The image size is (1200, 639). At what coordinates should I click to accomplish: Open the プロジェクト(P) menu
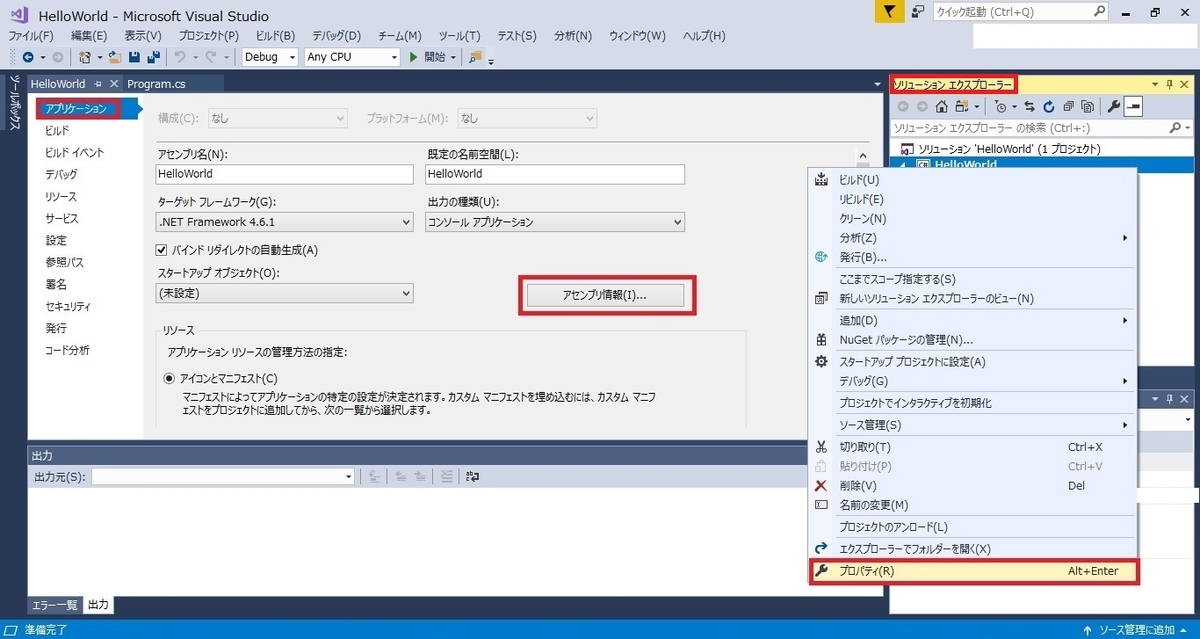[x=209, y=35]
